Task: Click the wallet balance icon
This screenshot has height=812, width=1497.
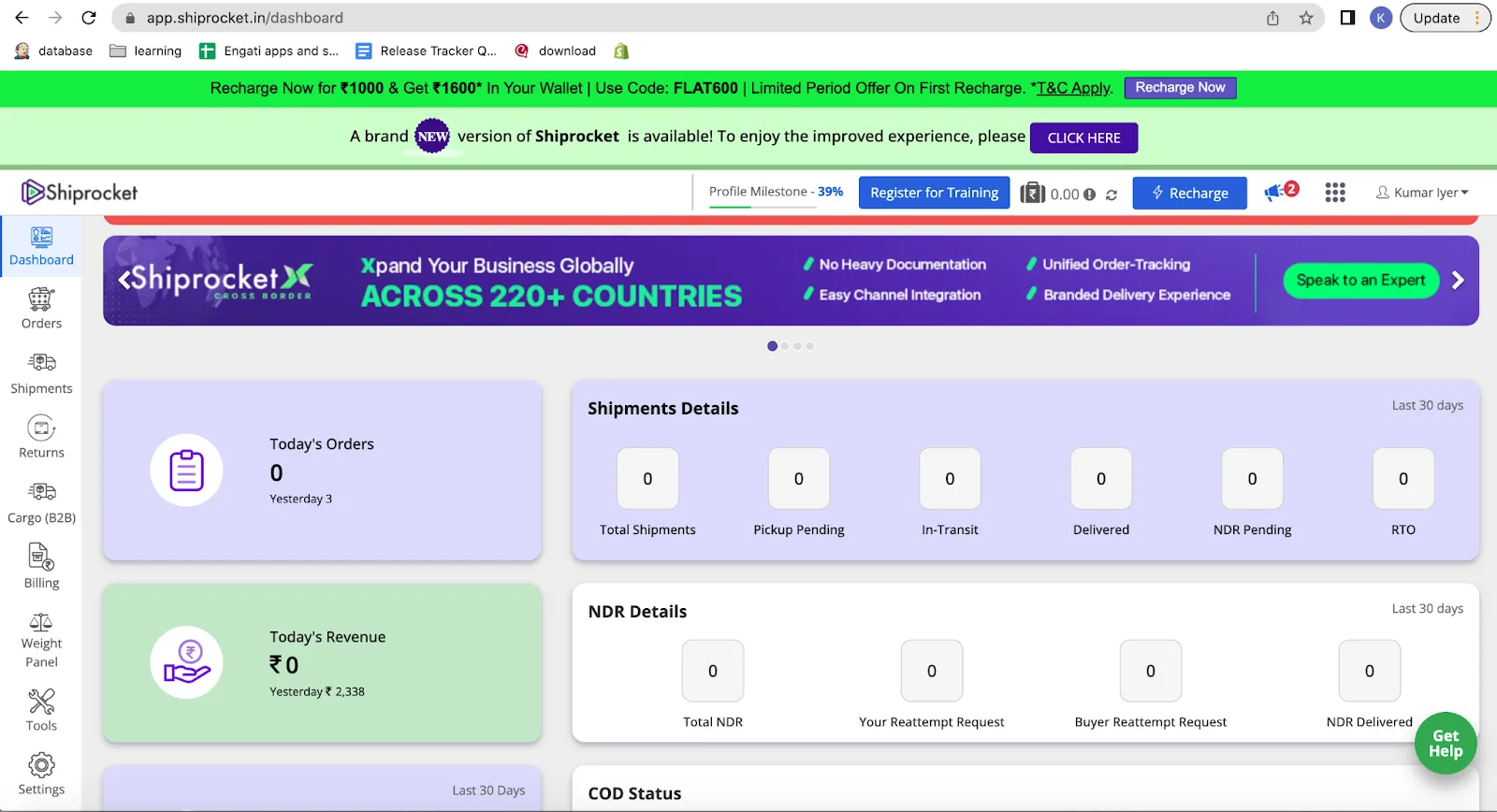Action: coord(1033,193)
